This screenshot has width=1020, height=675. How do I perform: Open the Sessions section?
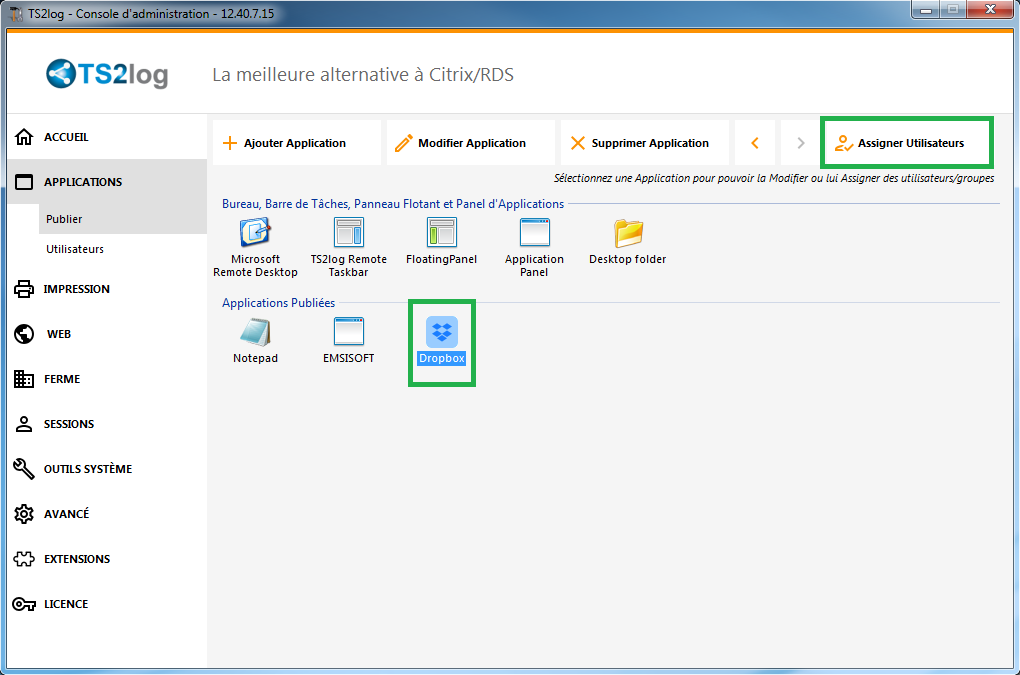(107, 424)
